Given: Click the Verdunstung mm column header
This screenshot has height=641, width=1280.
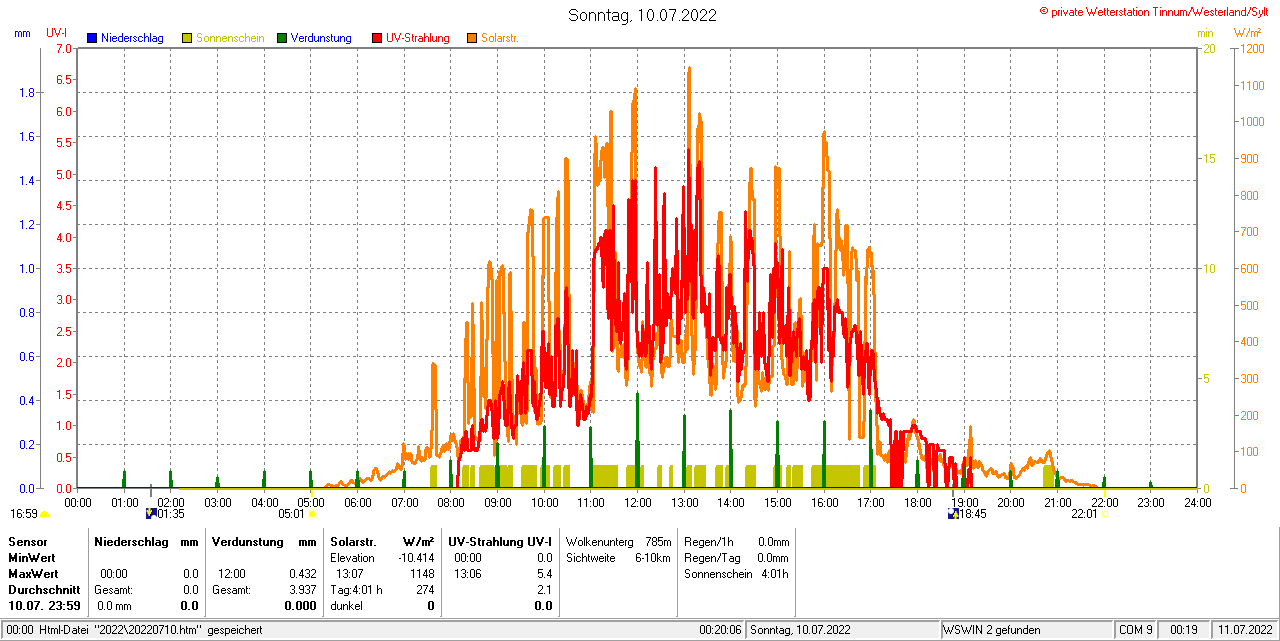Looking at the screenshot, I should point(264,541).
